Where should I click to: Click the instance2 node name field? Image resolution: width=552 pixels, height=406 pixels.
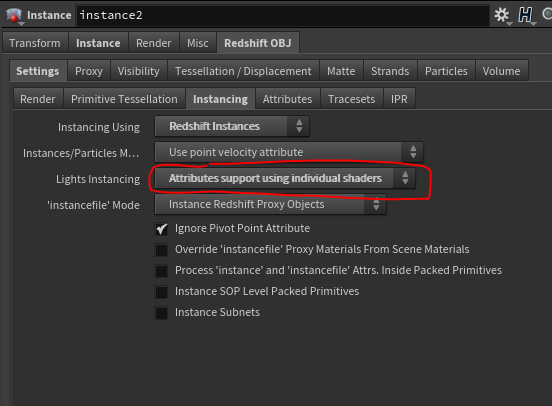[283, 15]
